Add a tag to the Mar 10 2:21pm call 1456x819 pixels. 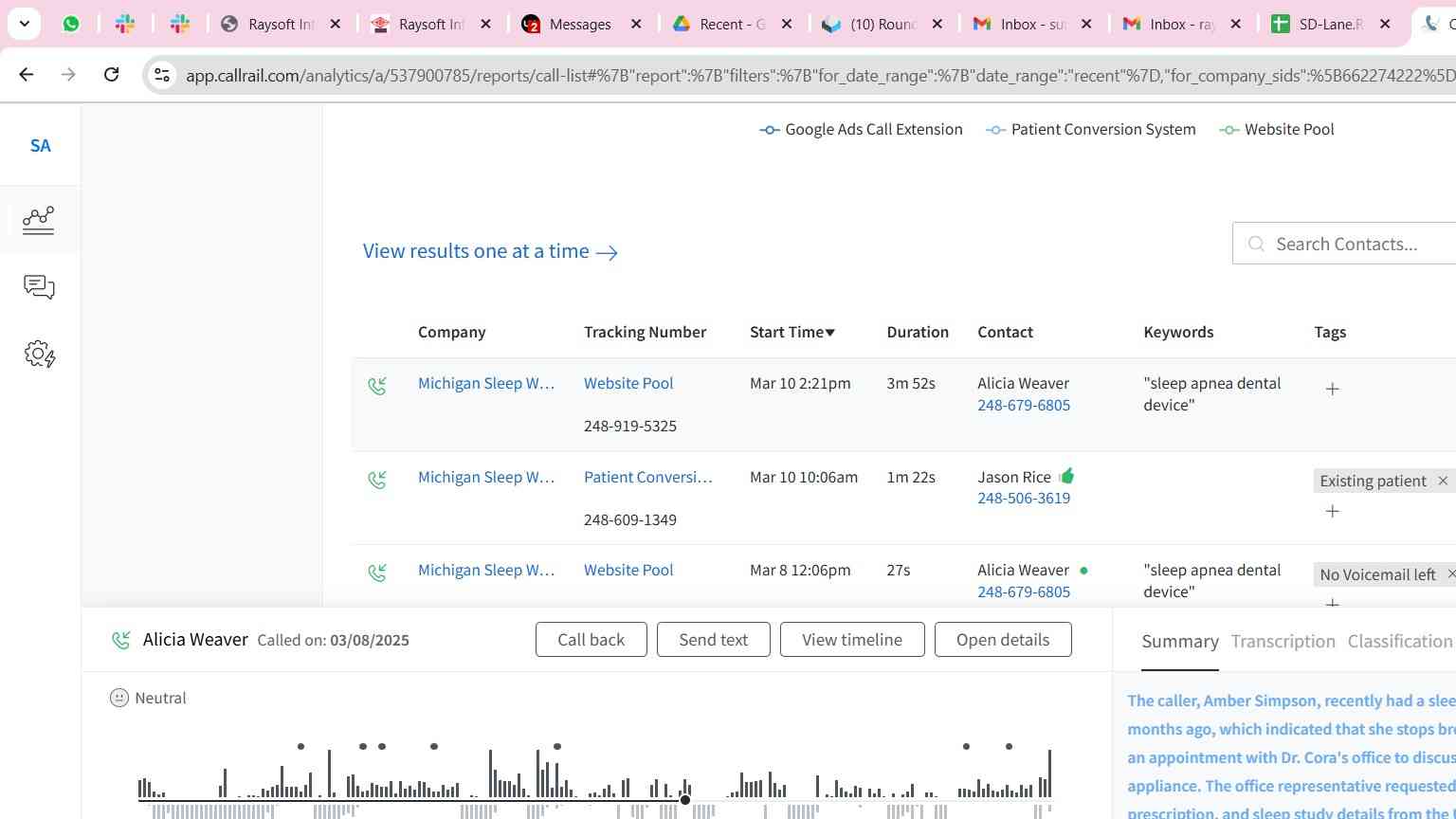tap(1332, 389)
